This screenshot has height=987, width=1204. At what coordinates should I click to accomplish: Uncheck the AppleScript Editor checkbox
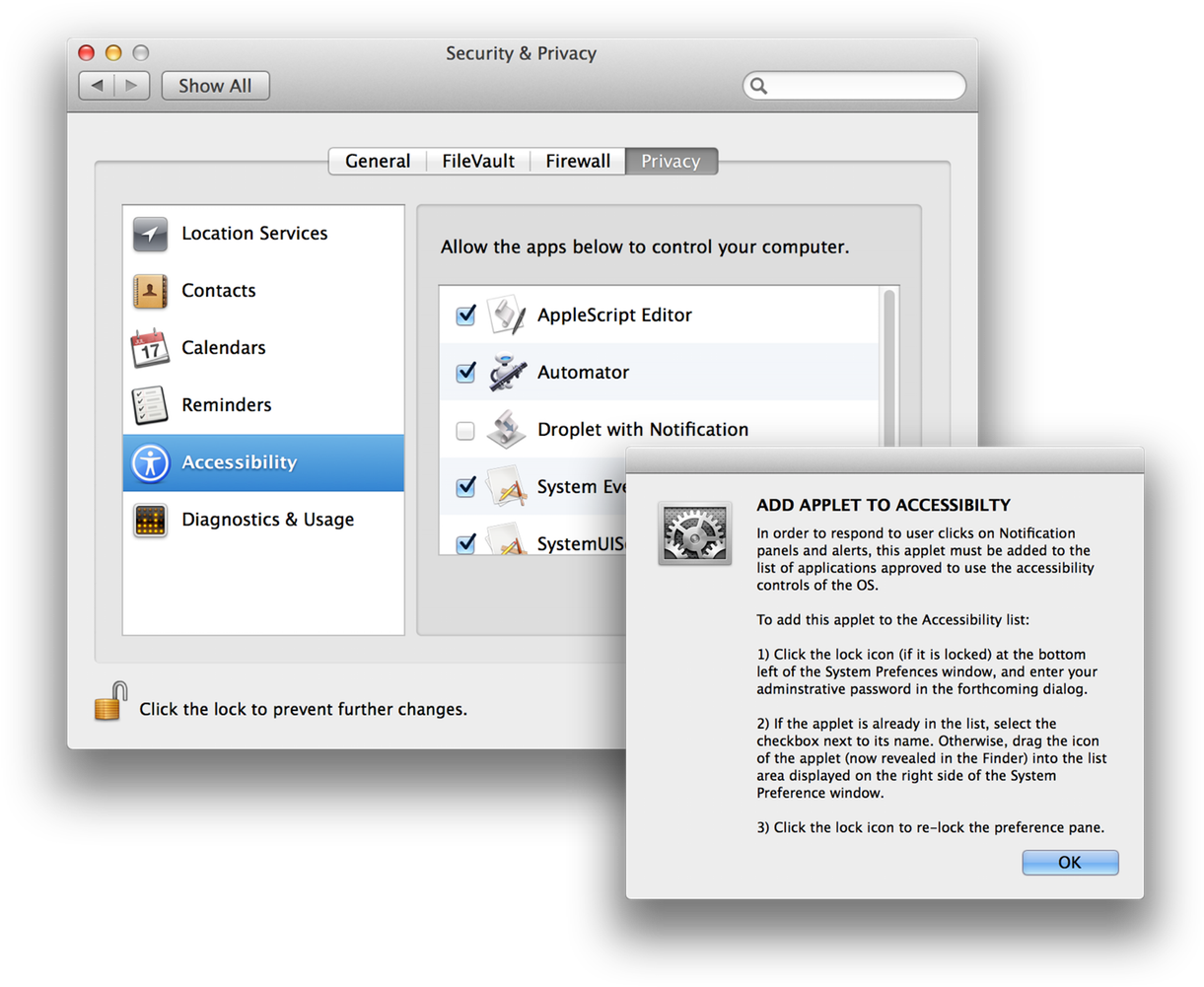click(465, 316)
